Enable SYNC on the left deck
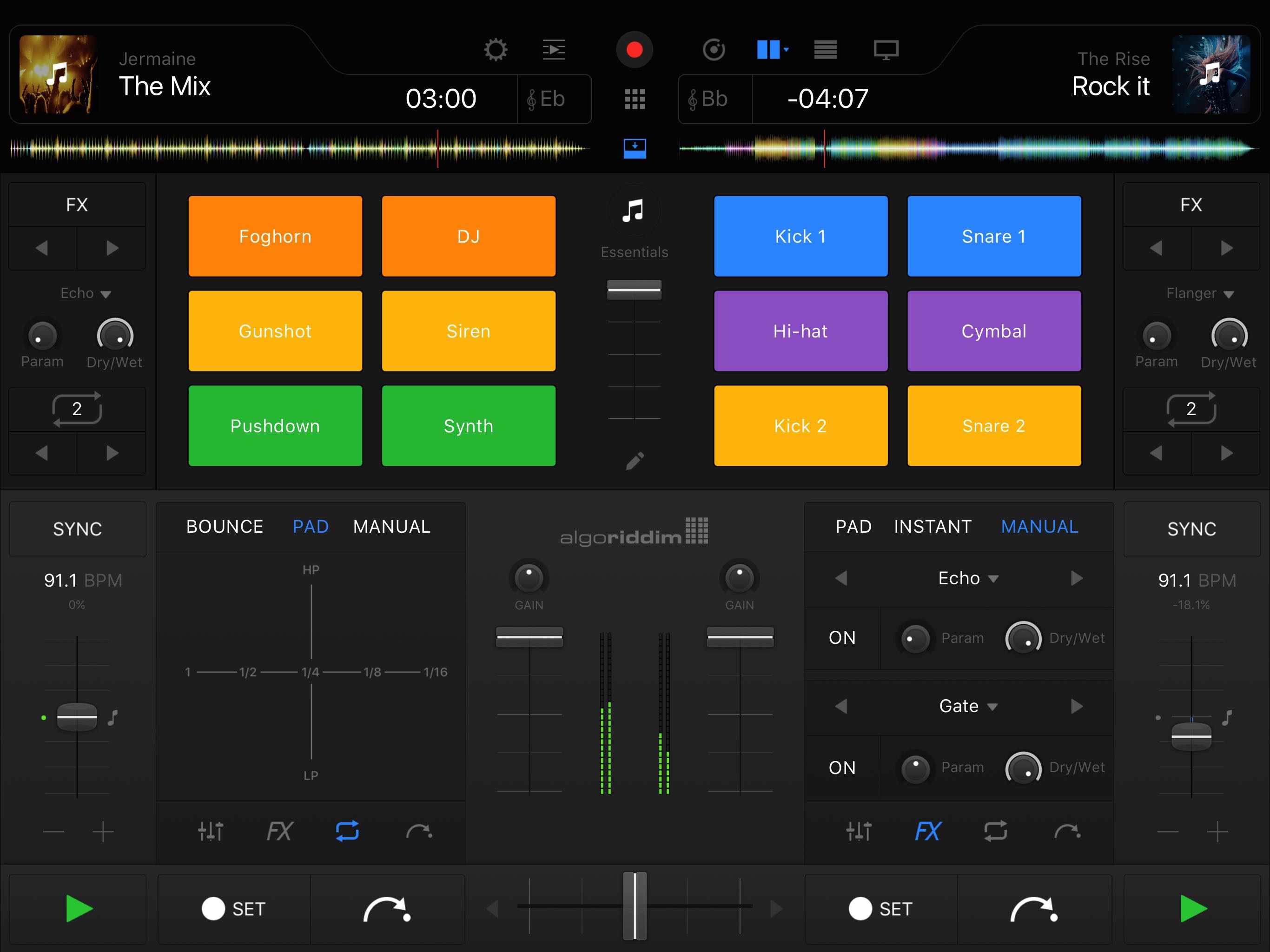 coord(78,529)
